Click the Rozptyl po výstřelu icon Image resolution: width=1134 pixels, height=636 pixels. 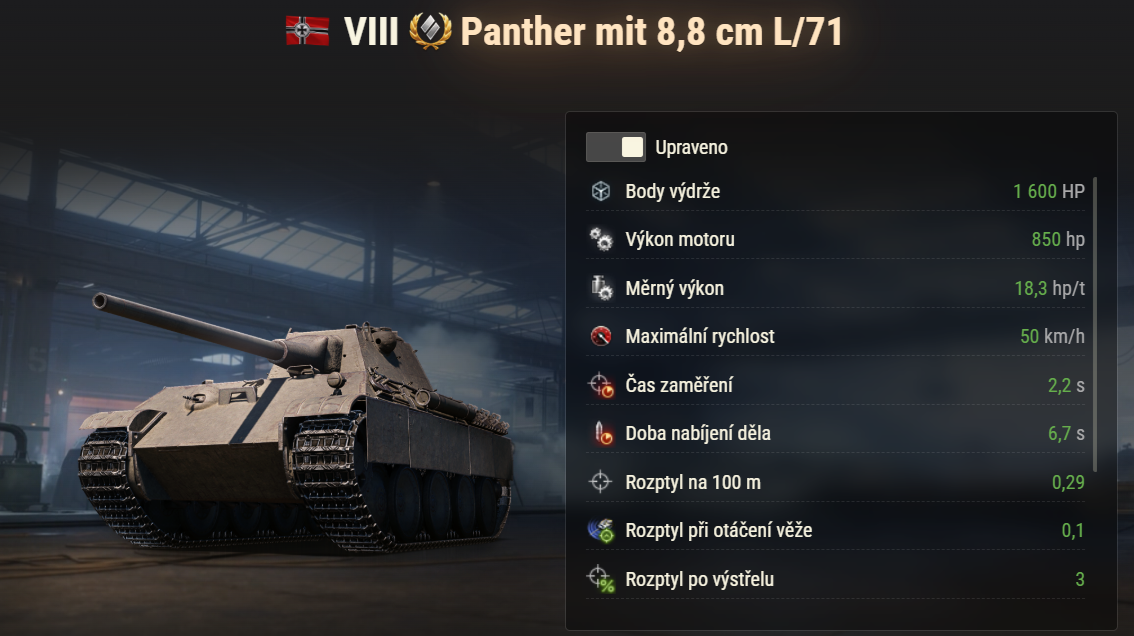click(x=601, y=579)
